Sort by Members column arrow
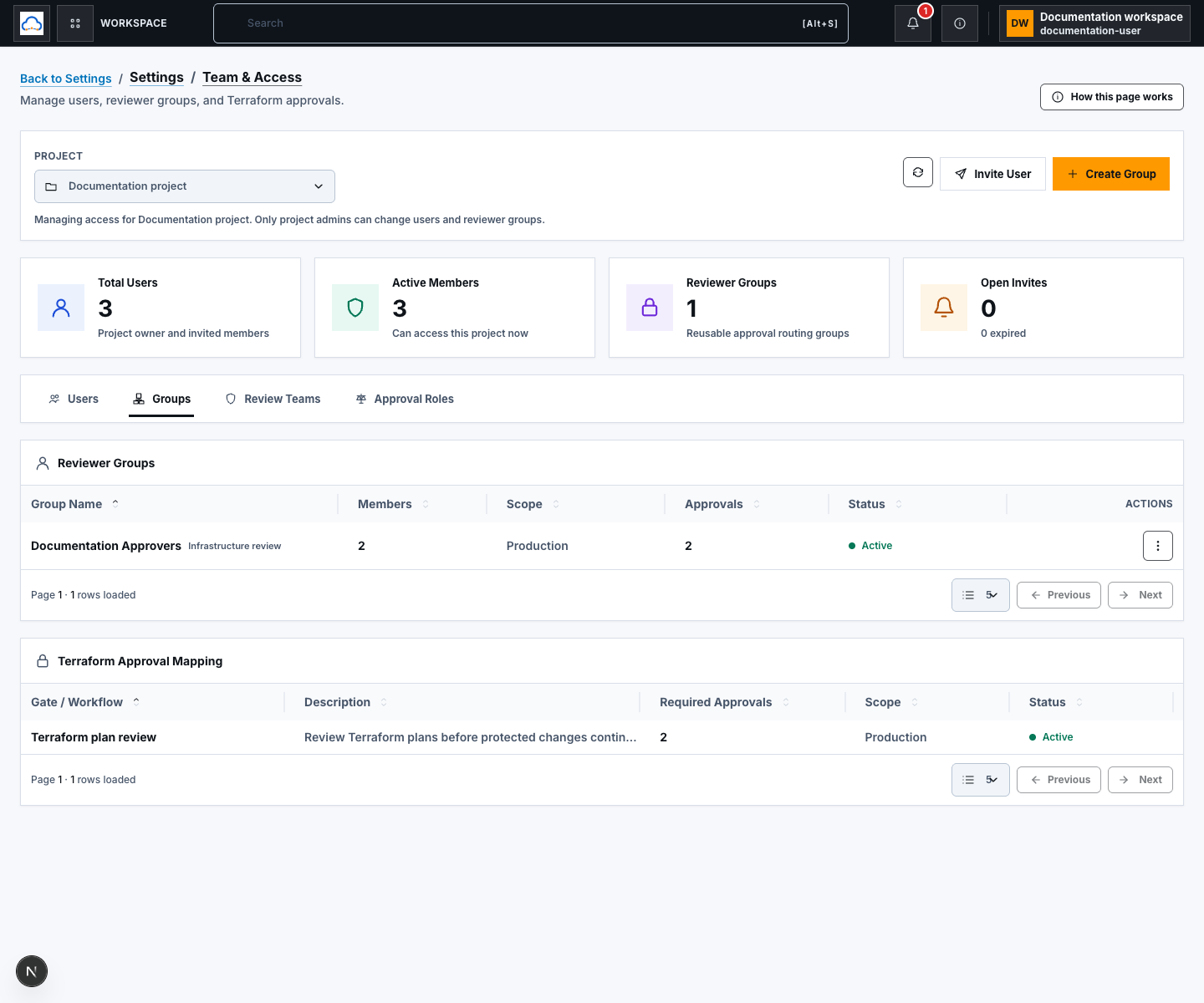 point(426,504)
